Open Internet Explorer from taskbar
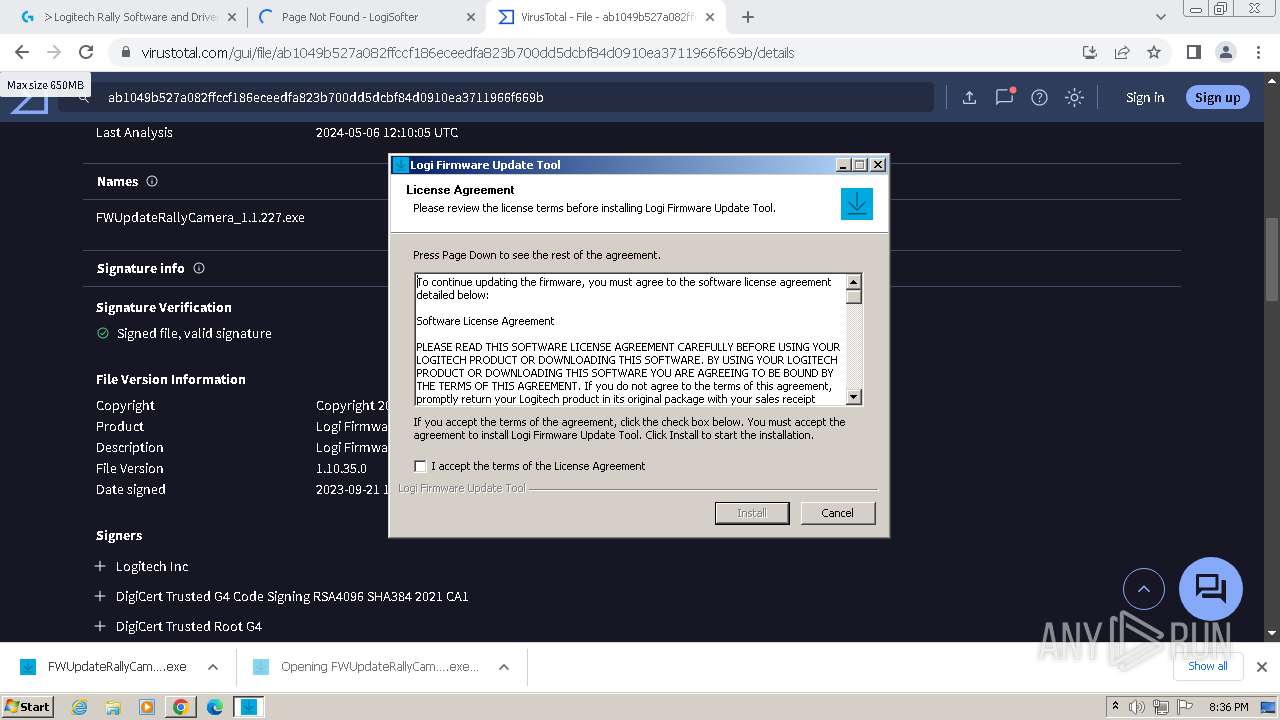Screen dimensions: 1280x720 coord(80,707)
